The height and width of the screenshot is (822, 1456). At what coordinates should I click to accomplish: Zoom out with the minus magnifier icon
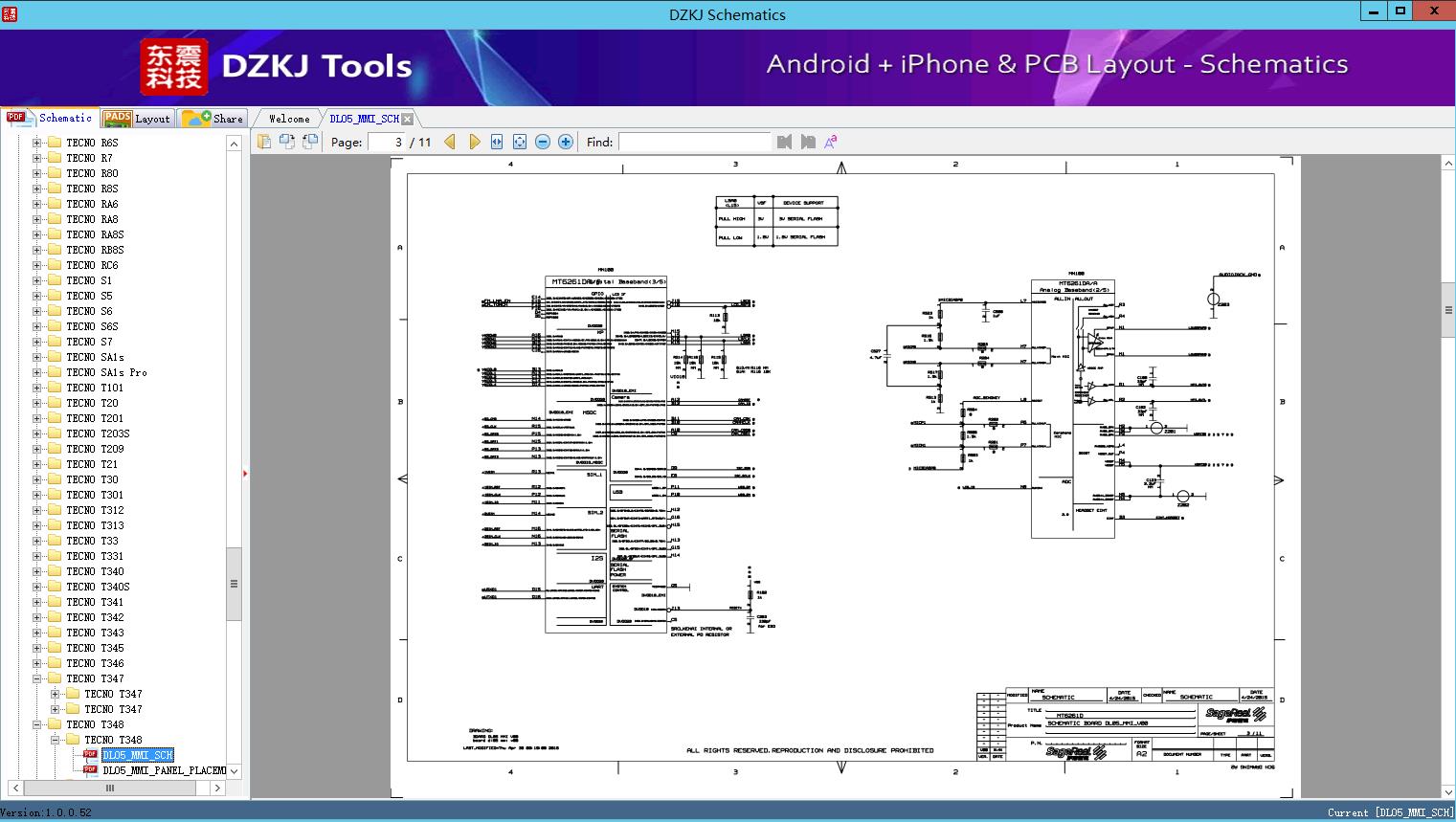click(543, 142)
